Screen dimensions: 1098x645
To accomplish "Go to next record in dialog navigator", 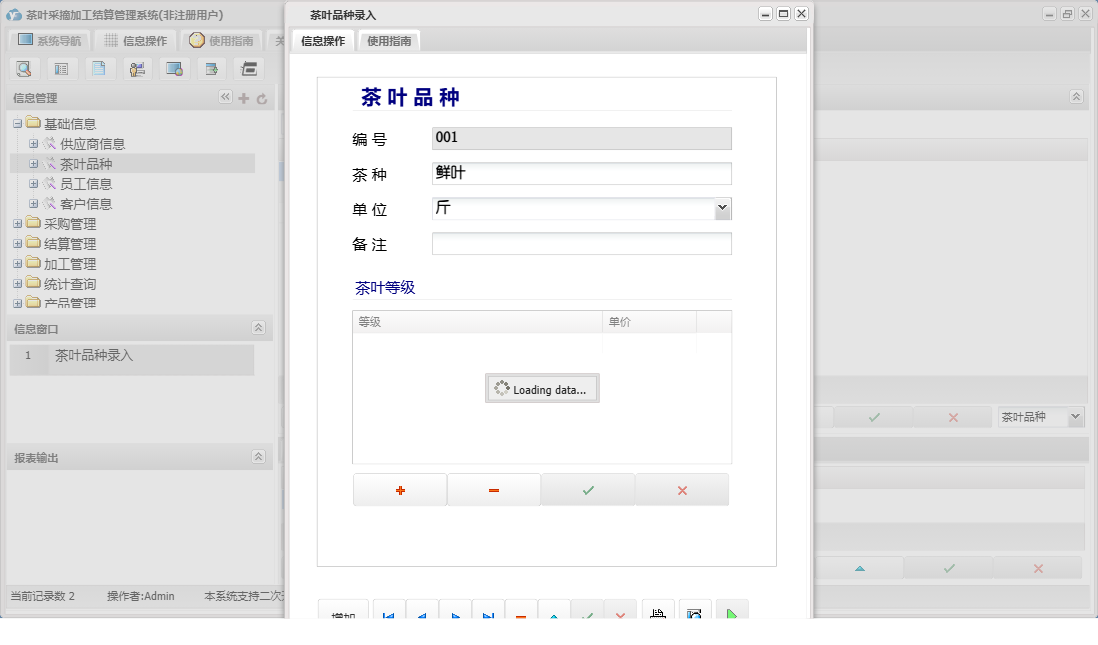I will tap(455, 611).
